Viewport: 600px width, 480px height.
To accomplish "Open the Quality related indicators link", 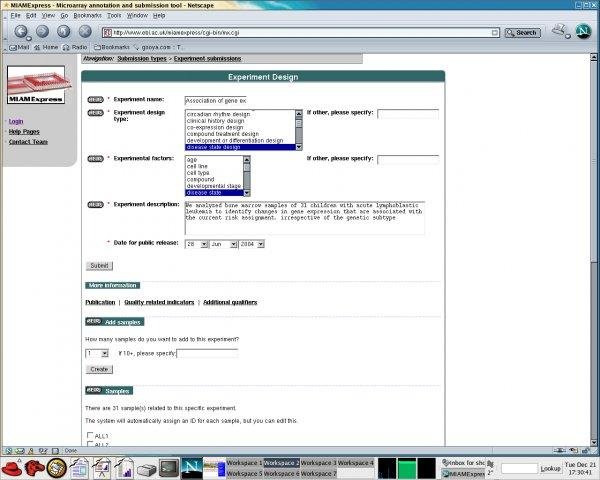I will pos(159,302).
